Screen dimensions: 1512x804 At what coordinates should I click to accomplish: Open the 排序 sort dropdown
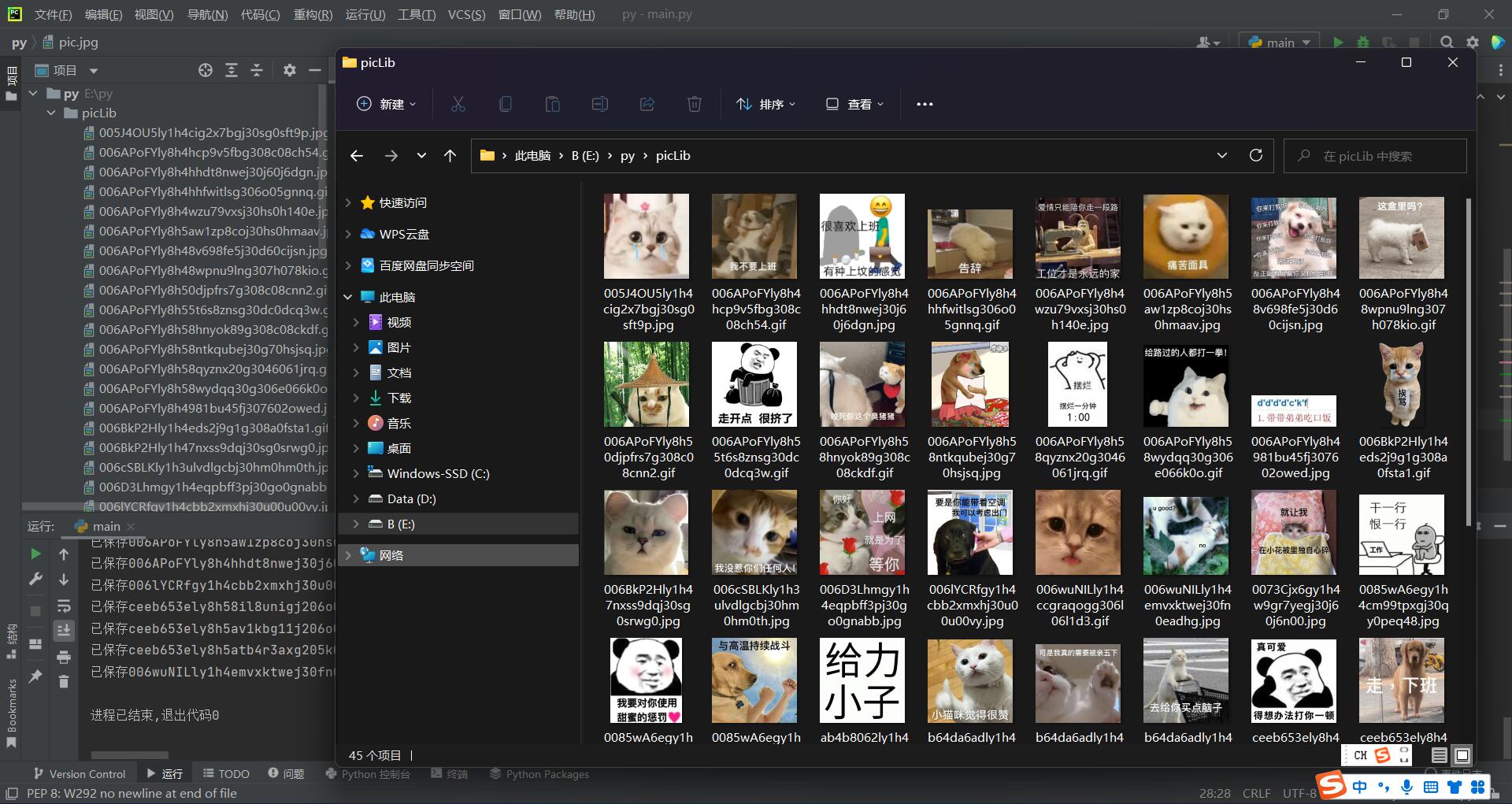coord(765,104)
